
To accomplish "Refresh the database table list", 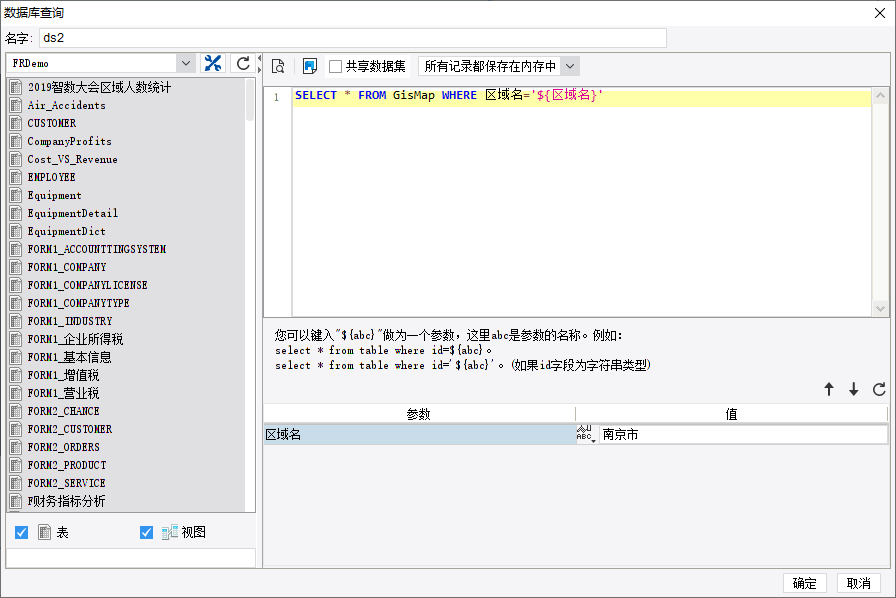I will tap(243, 63).
